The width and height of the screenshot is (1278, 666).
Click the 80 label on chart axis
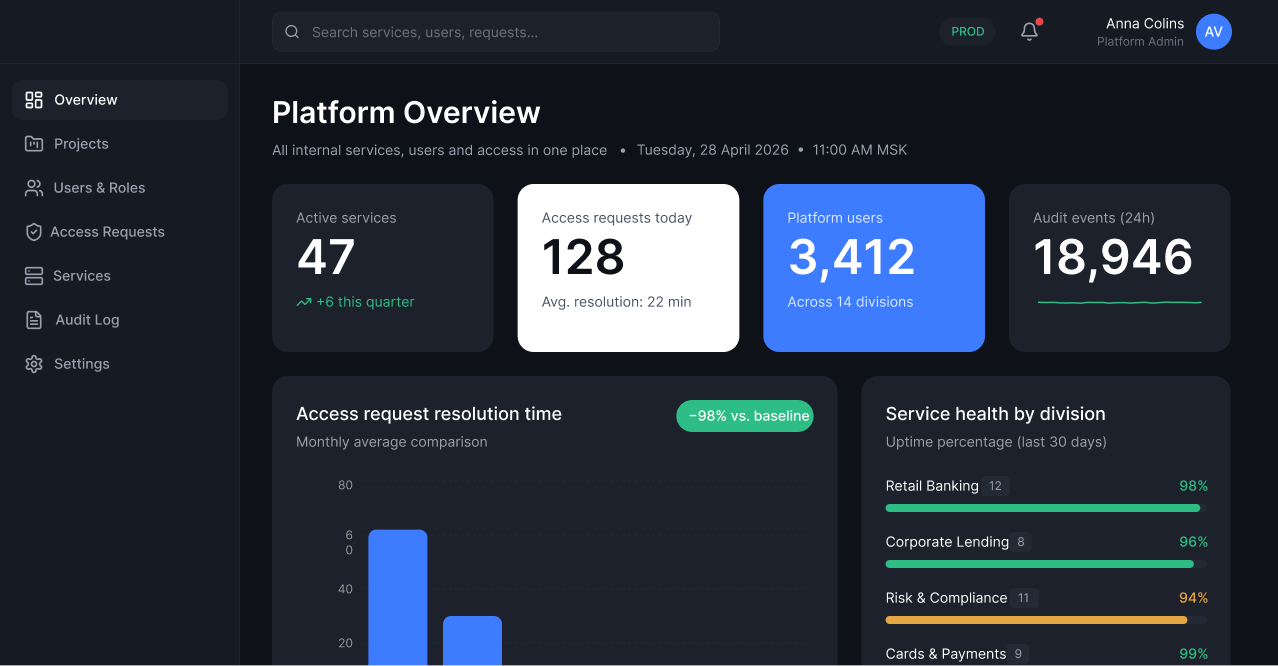coord(345,485)
